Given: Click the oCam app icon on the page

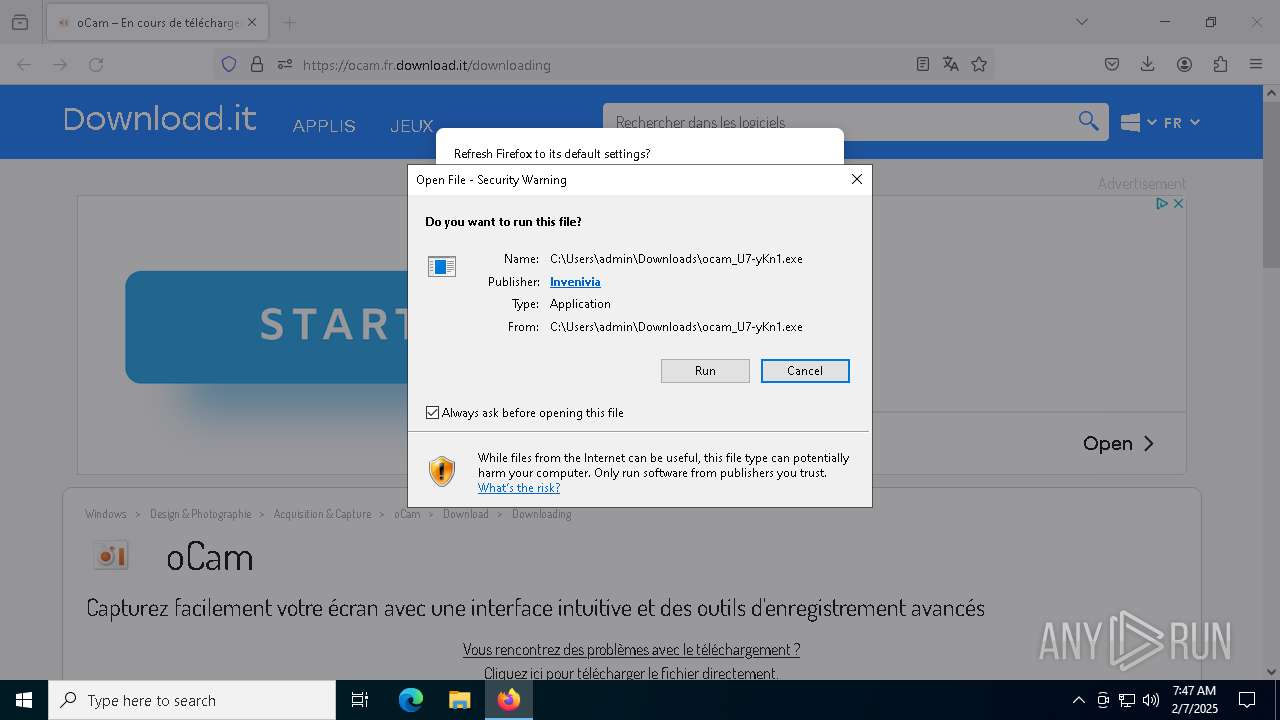Looking at the screenshot, I should pyautogui.click(x=111, y=555).
